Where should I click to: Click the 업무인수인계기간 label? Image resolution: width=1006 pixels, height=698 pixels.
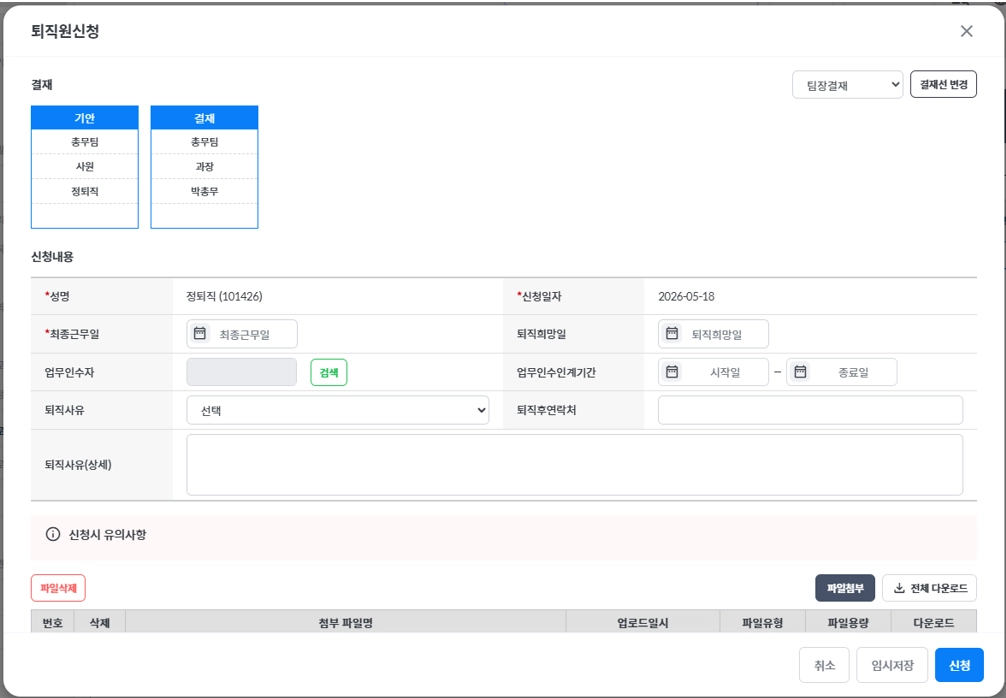point(556,372)
